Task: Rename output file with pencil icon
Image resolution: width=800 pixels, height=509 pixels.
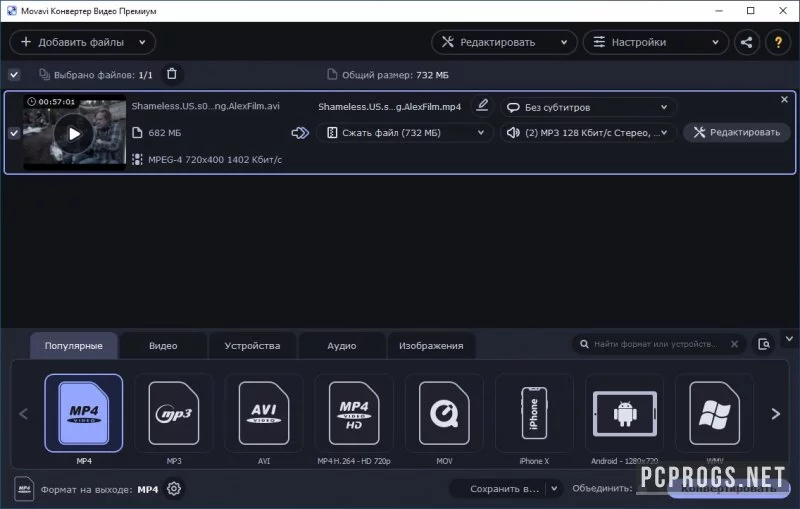Action: pyautogui.click(x=482, y=106)
